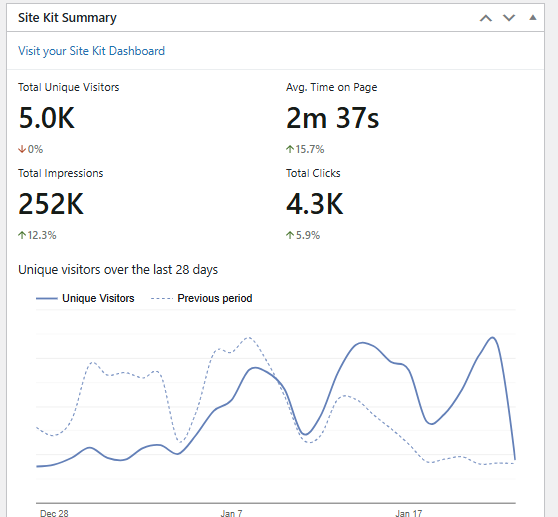Click the Unique Visitors legend entry
The image size is (558, 517).
85,298
